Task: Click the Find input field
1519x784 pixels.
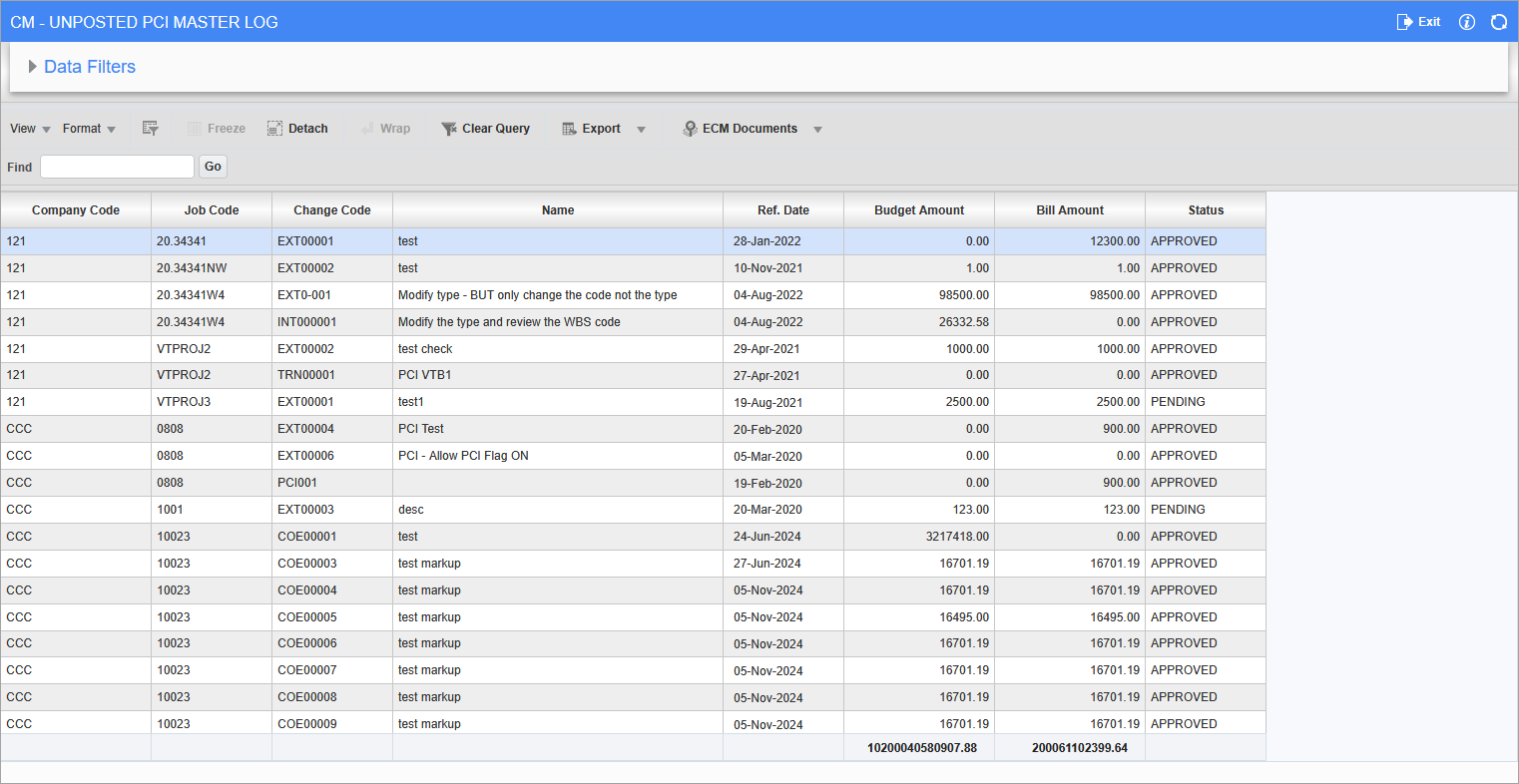Action: click(117, 167)
